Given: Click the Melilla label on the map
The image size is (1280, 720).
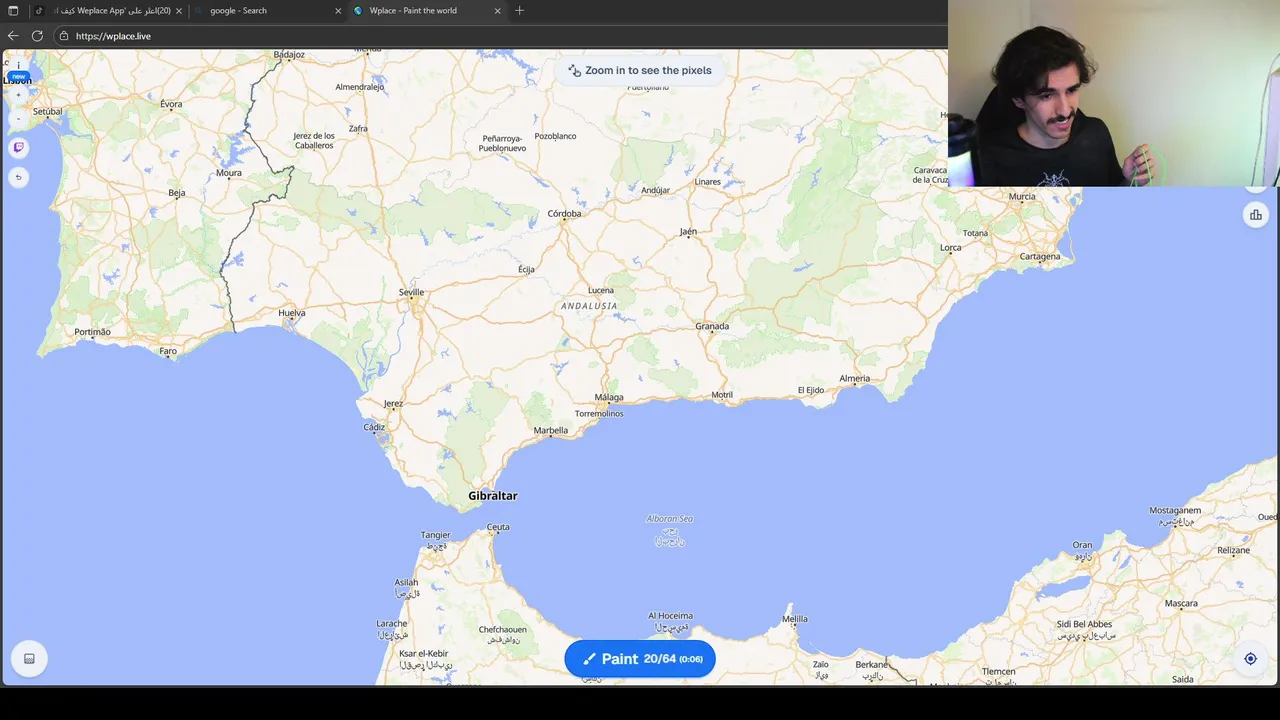Looking at the screenshot, I should (x=795, y=619).
